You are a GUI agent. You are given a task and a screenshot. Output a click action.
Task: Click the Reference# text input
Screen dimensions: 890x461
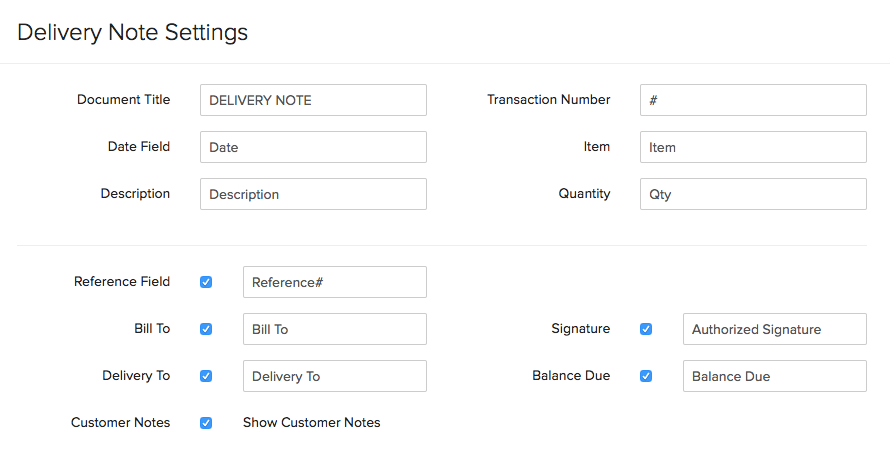click(x=334, y=282)
